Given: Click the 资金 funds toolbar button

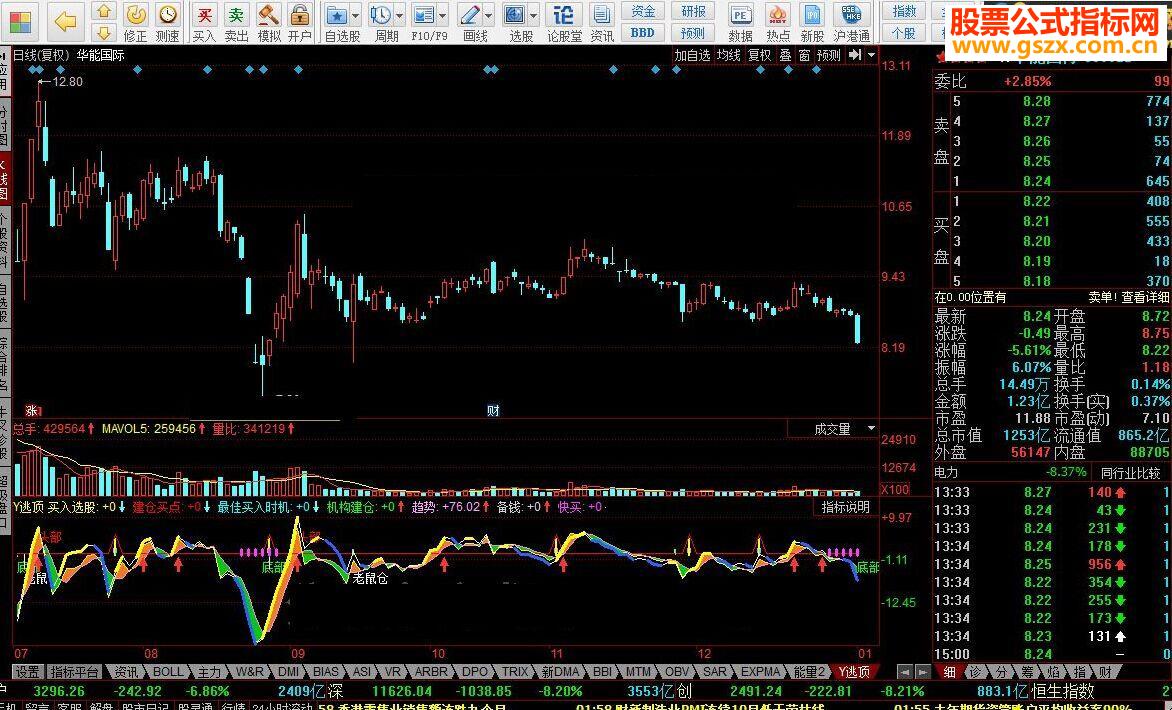Looking at the screenshot, I should tap(643, 11).
